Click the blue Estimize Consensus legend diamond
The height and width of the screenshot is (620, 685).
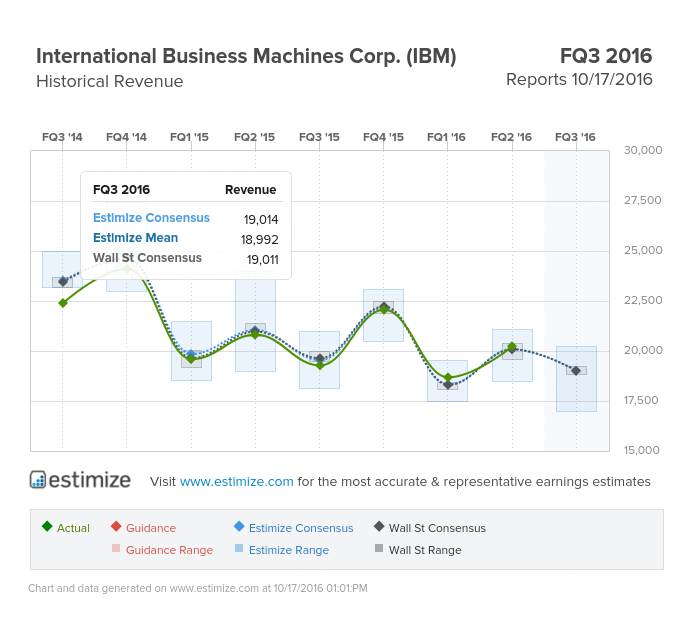pos(239,526)
